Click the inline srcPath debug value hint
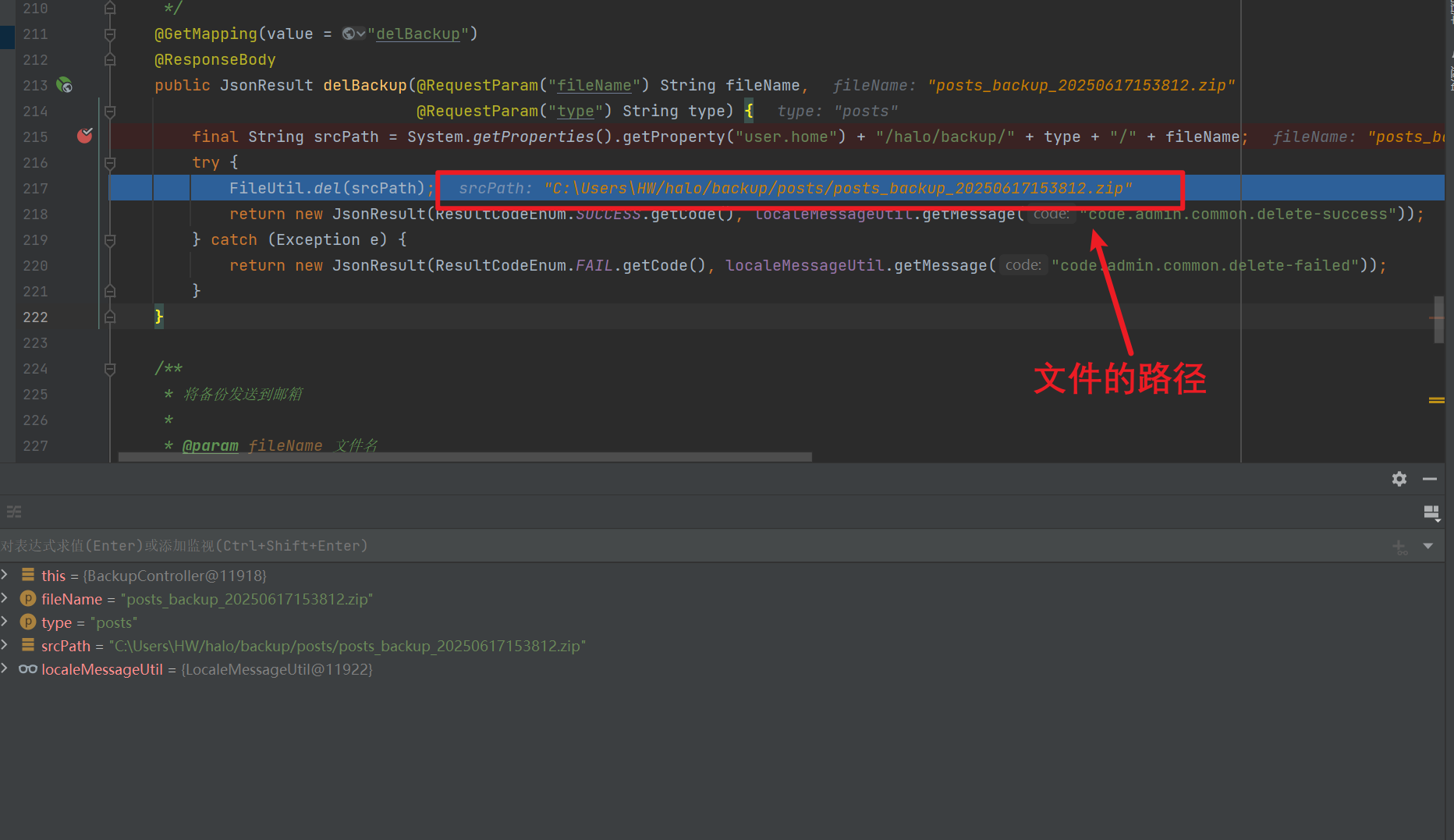The image size is (1454, 840). coord(794,188)
